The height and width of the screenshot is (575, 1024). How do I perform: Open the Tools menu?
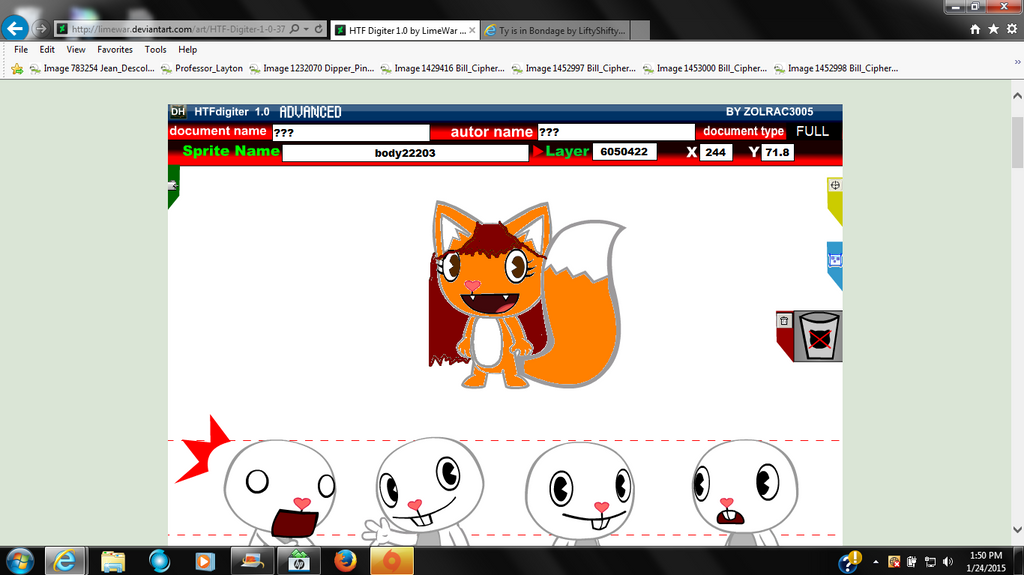[x=155, y=50]
